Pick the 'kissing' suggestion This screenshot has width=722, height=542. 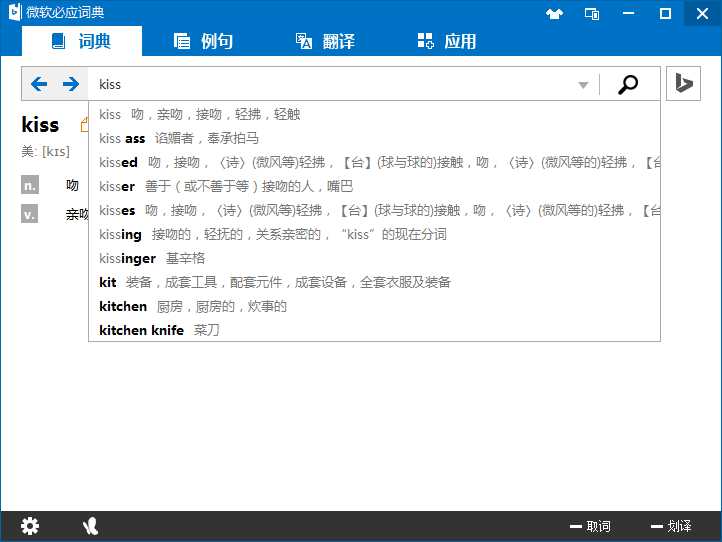click(374, 234)
